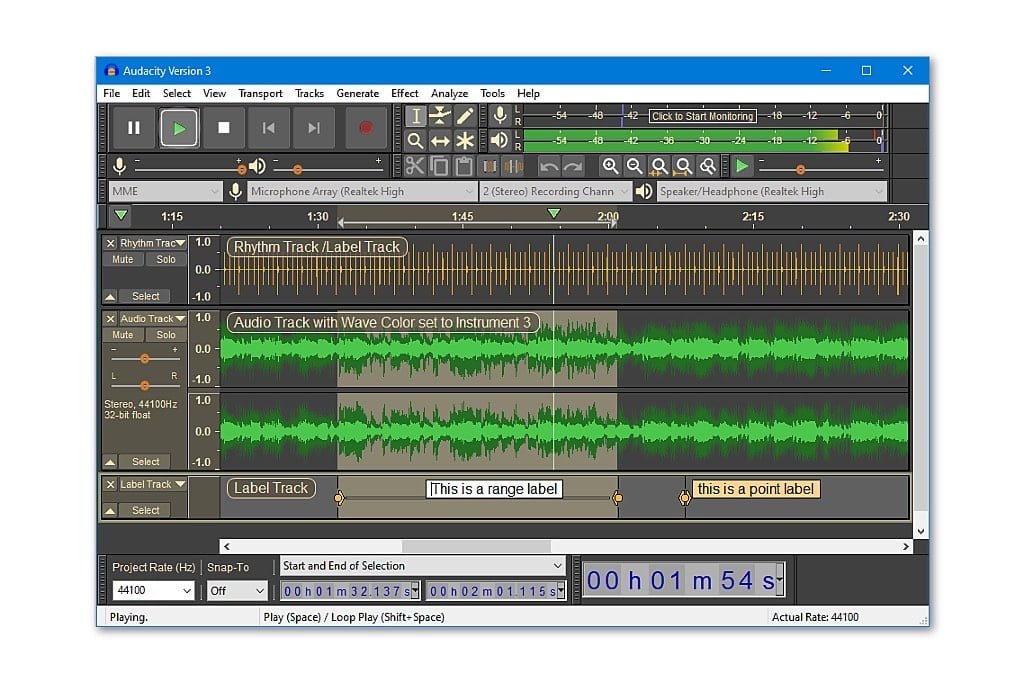Click the Audio Track gain slider

145,359
